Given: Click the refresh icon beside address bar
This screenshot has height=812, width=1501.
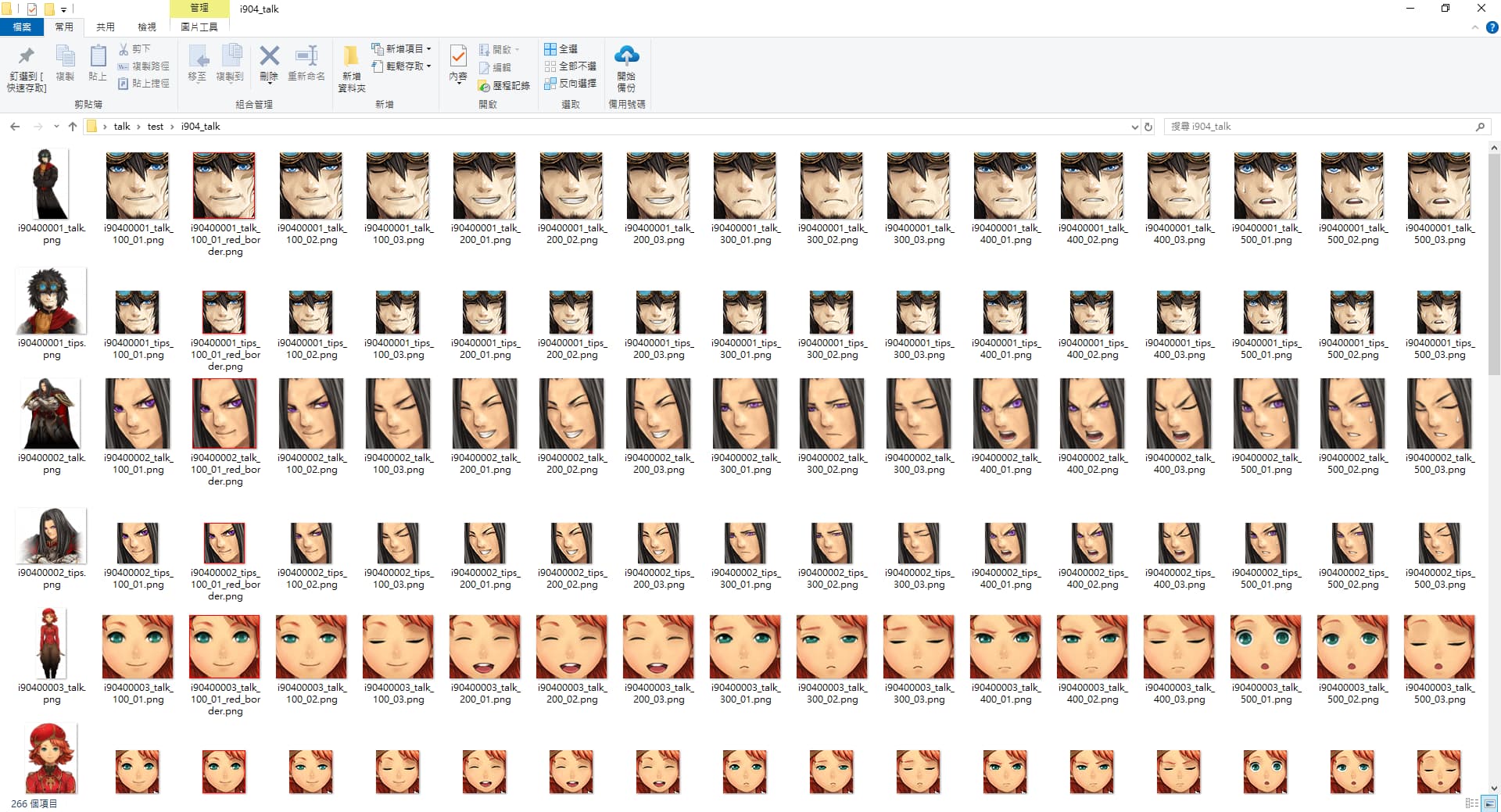Looking at the screenshot, I should click(1148, 127).
